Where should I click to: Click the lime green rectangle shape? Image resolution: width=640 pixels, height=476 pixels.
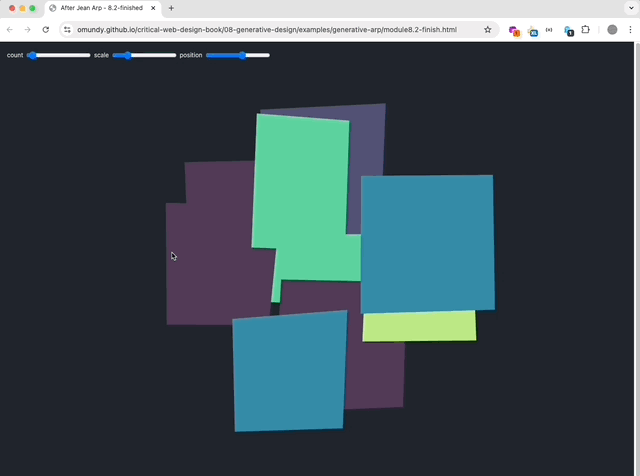pos(419,326)
